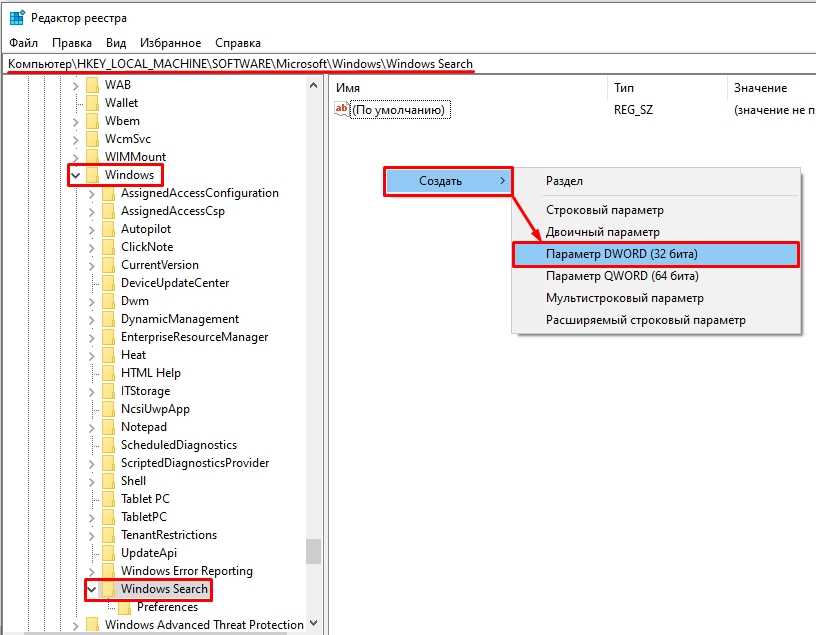Expand the CurrentVersion key node
Image resolution: width=816 pixels, height=635 pixels.
(x=92, y=265)
